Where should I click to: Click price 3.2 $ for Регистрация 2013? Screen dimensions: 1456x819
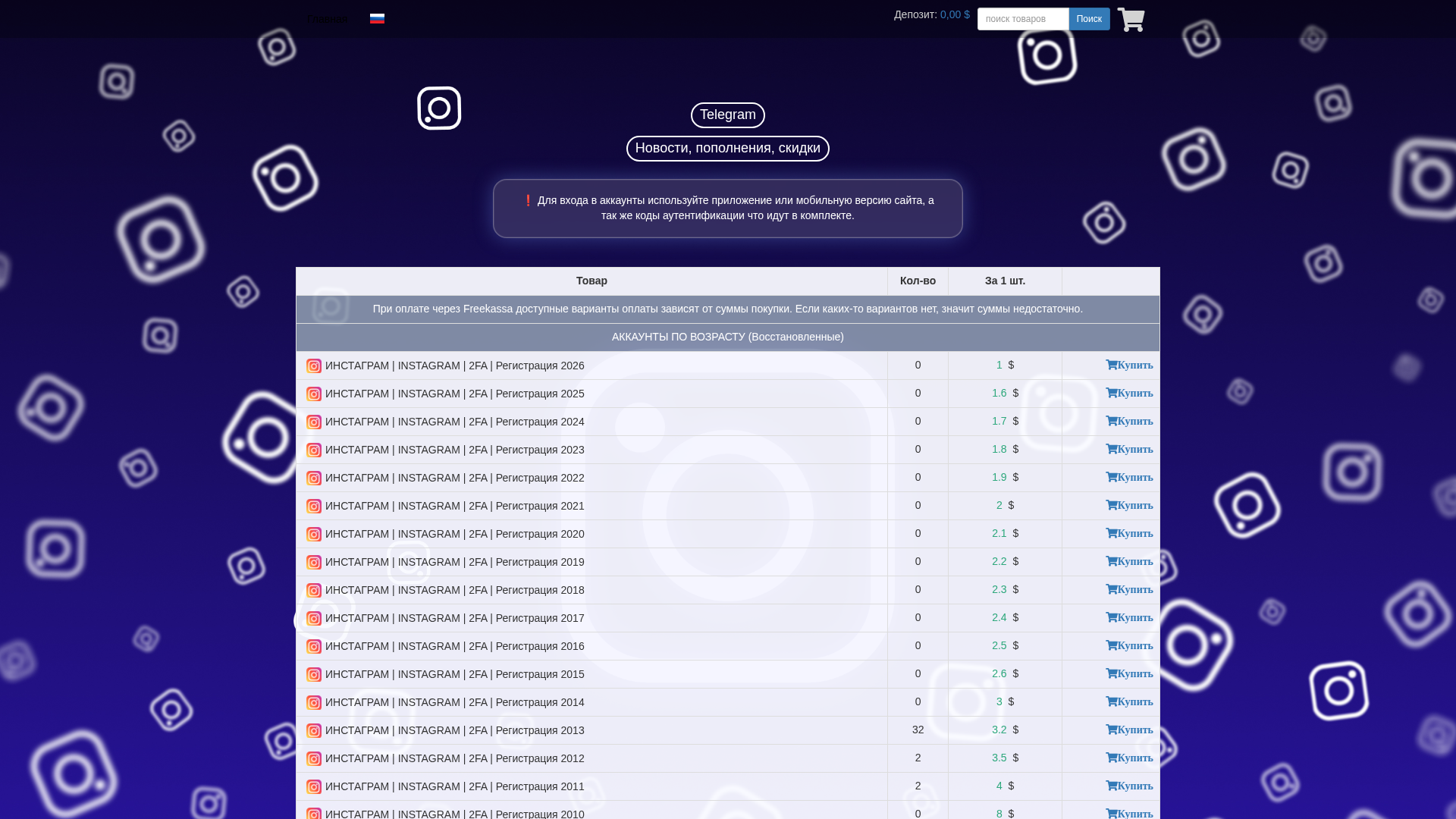(1005, 730)
